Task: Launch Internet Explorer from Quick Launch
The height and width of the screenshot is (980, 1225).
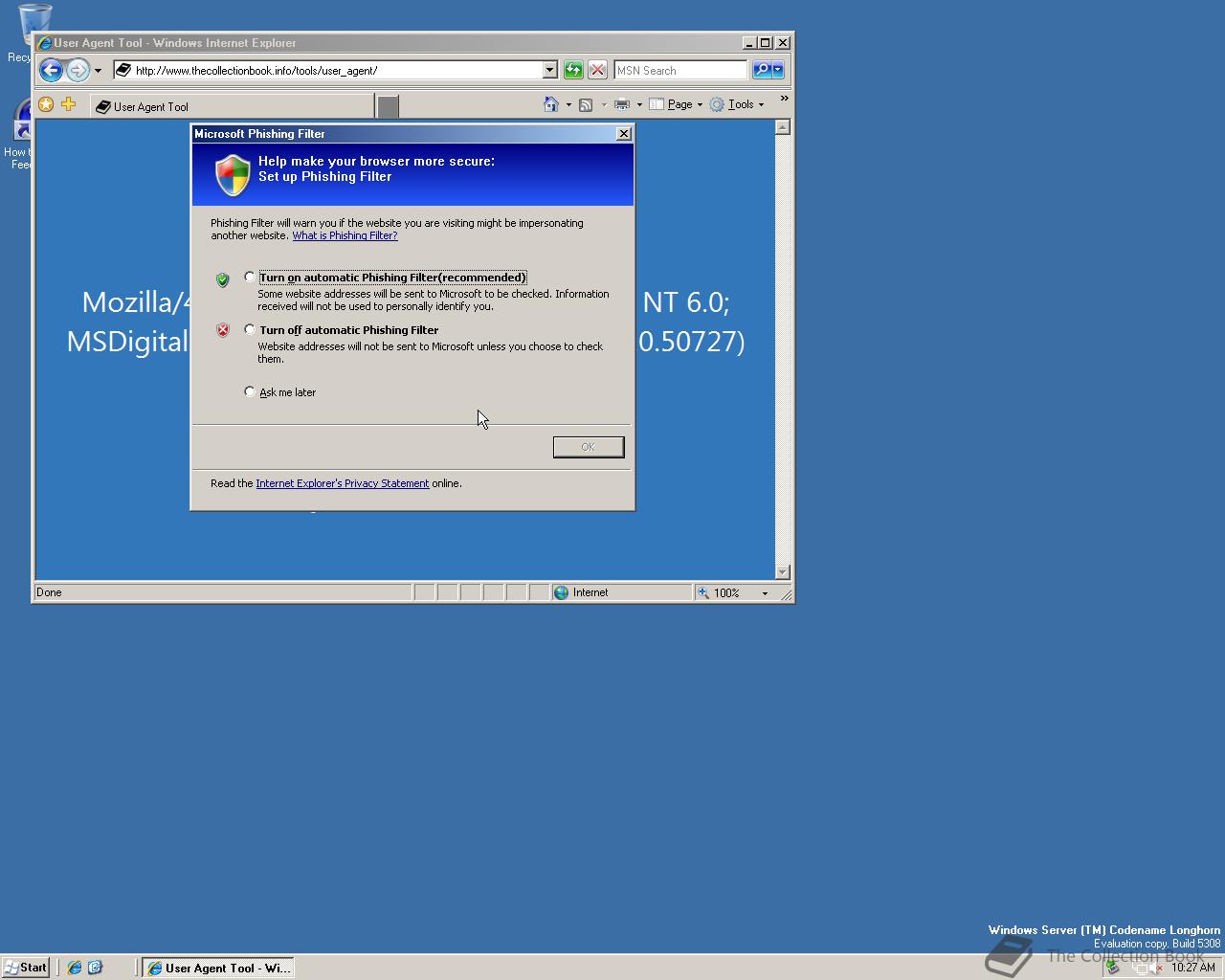Action: click(74, 968)
